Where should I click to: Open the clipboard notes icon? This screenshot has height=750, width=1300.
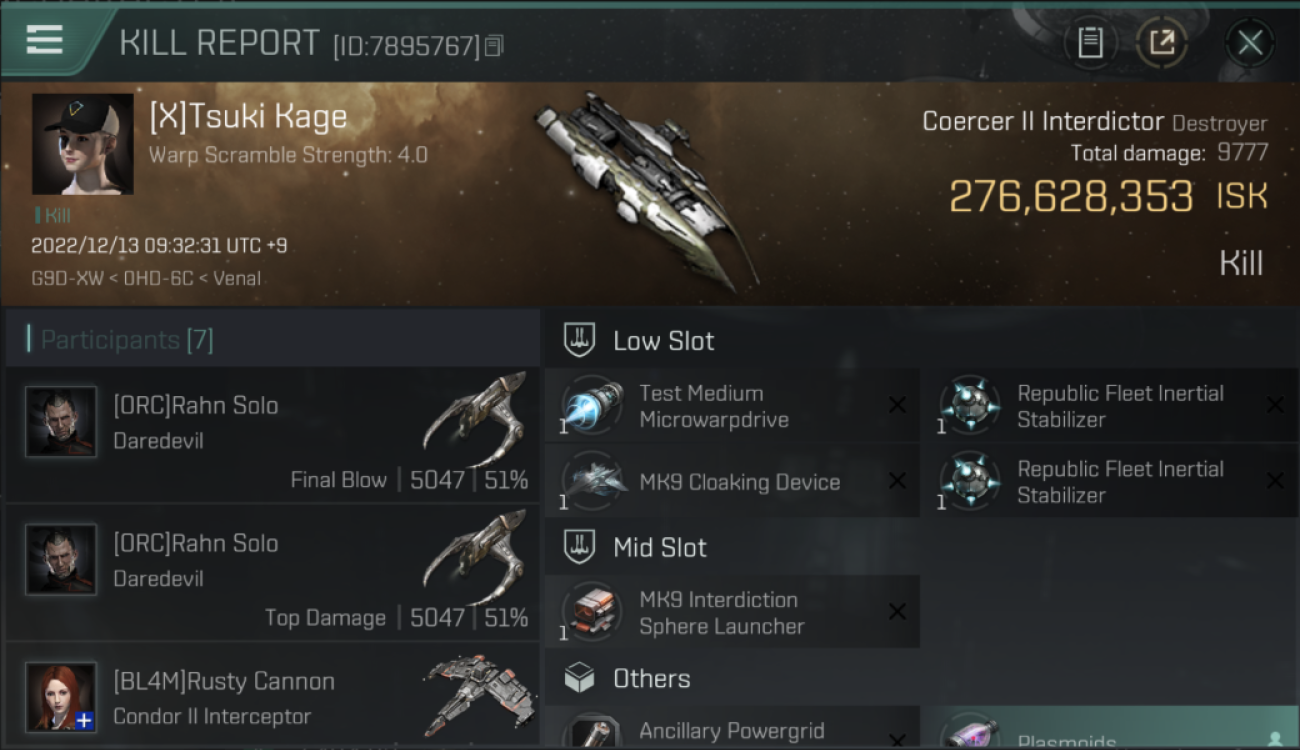[1090, 42]
